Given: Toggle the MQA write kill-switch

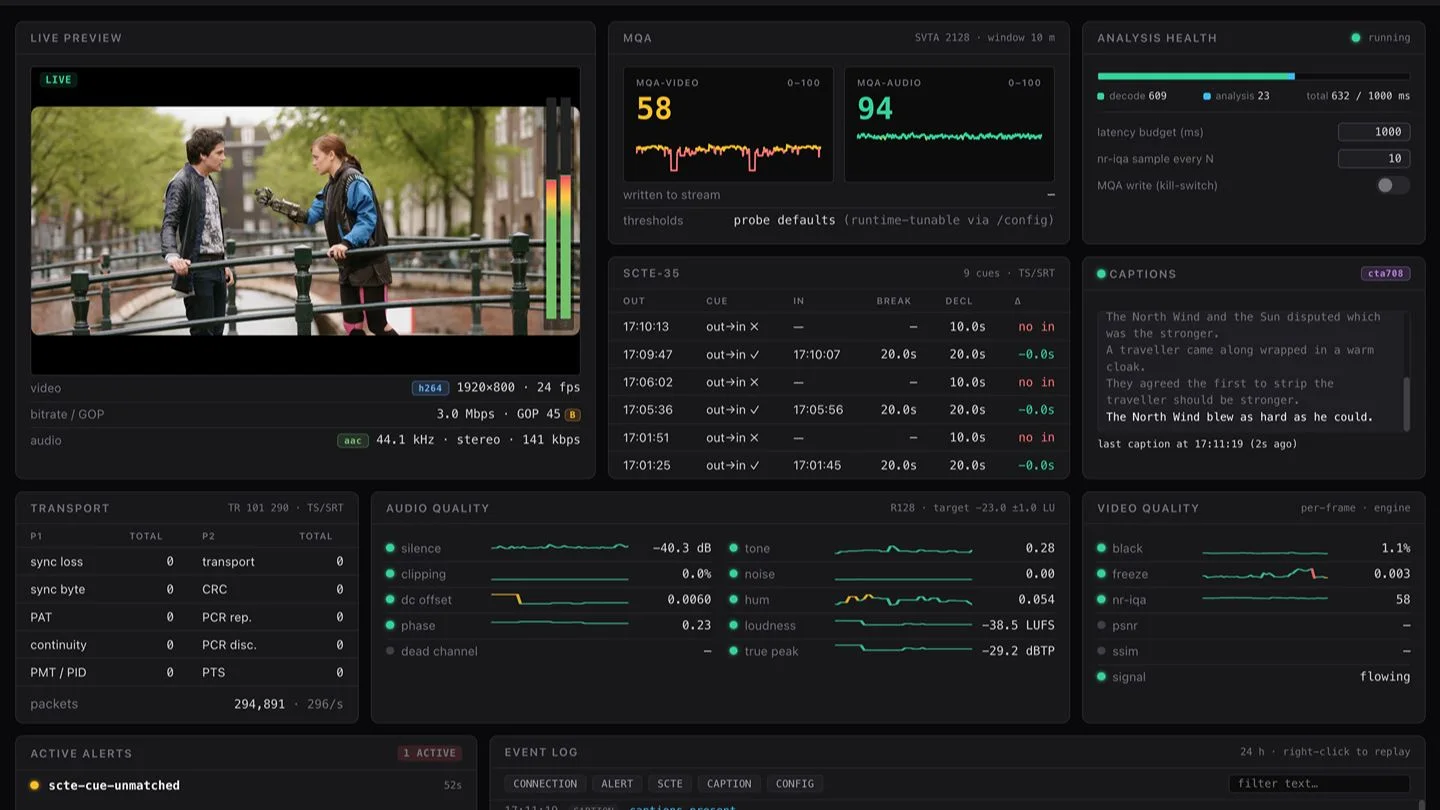Looking at the screenshot, I should coord(1393,185).
